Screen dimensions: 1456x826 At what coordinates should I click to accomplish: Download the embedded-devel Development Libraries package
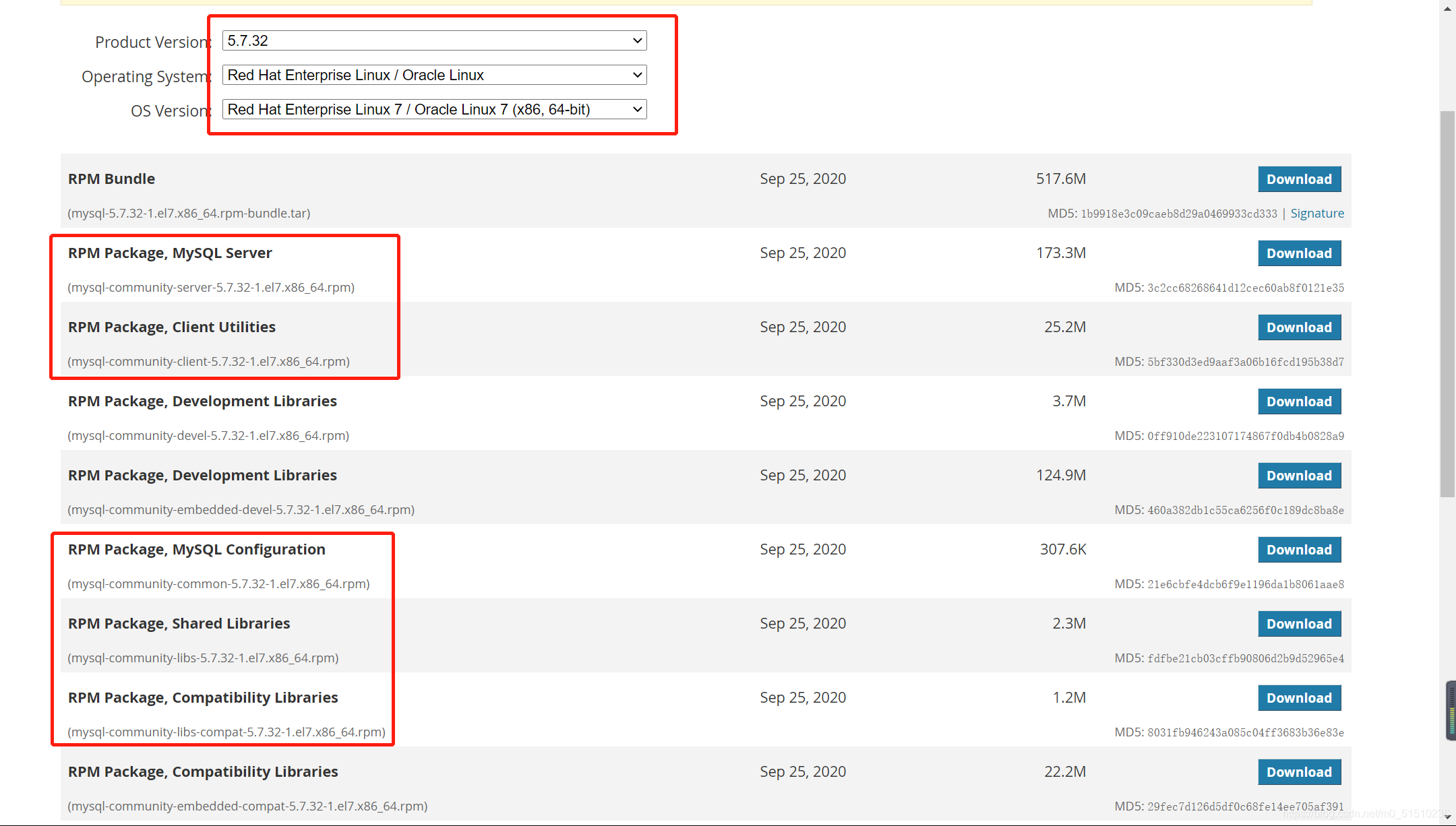click(1299, 476)
